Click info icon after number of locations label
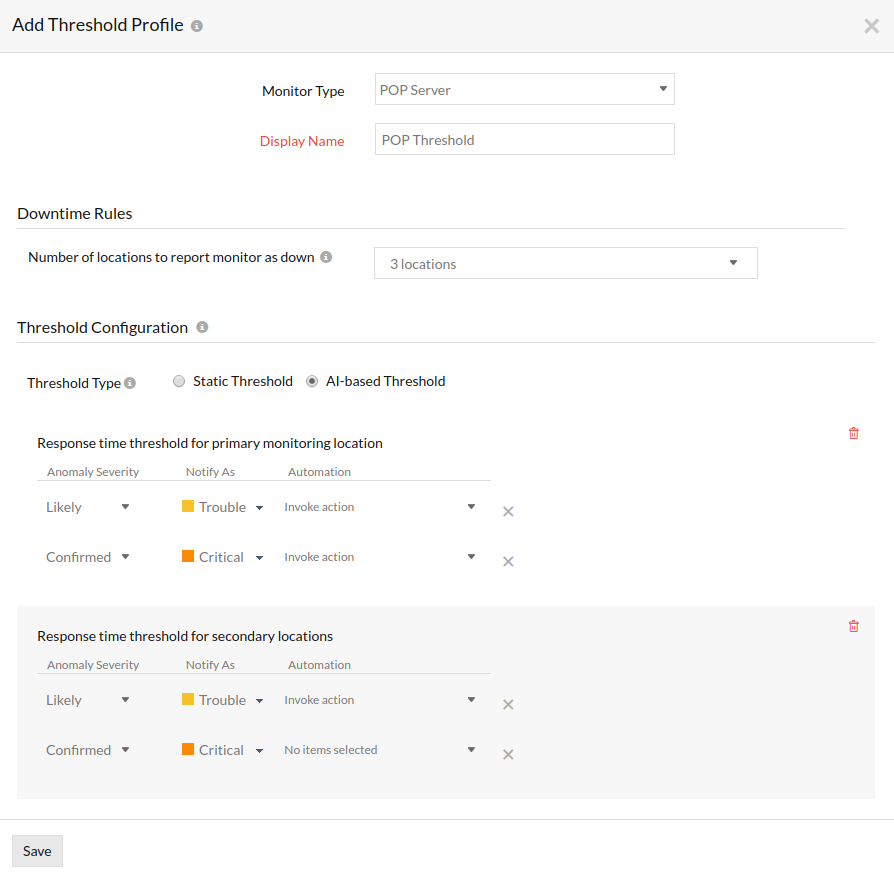The width and height of the screenshot is (894, 881). [326, 257]
